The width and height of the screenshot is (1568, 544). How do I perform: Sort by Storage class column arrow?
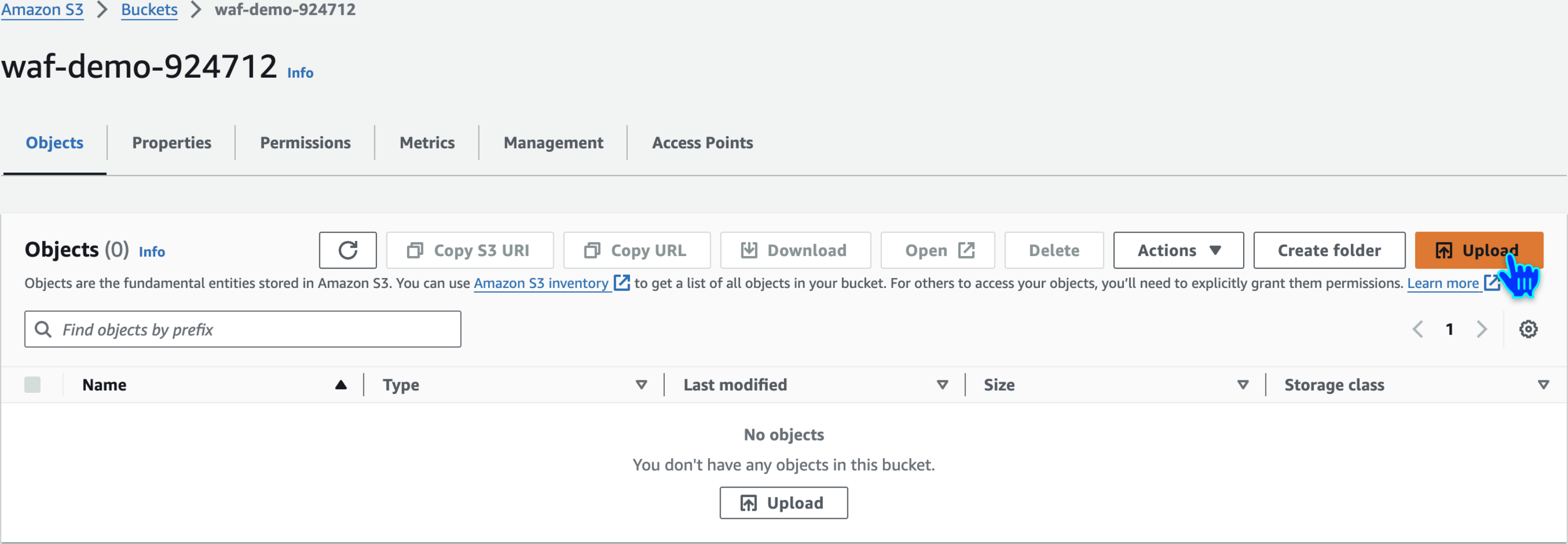coord(1544,385)
